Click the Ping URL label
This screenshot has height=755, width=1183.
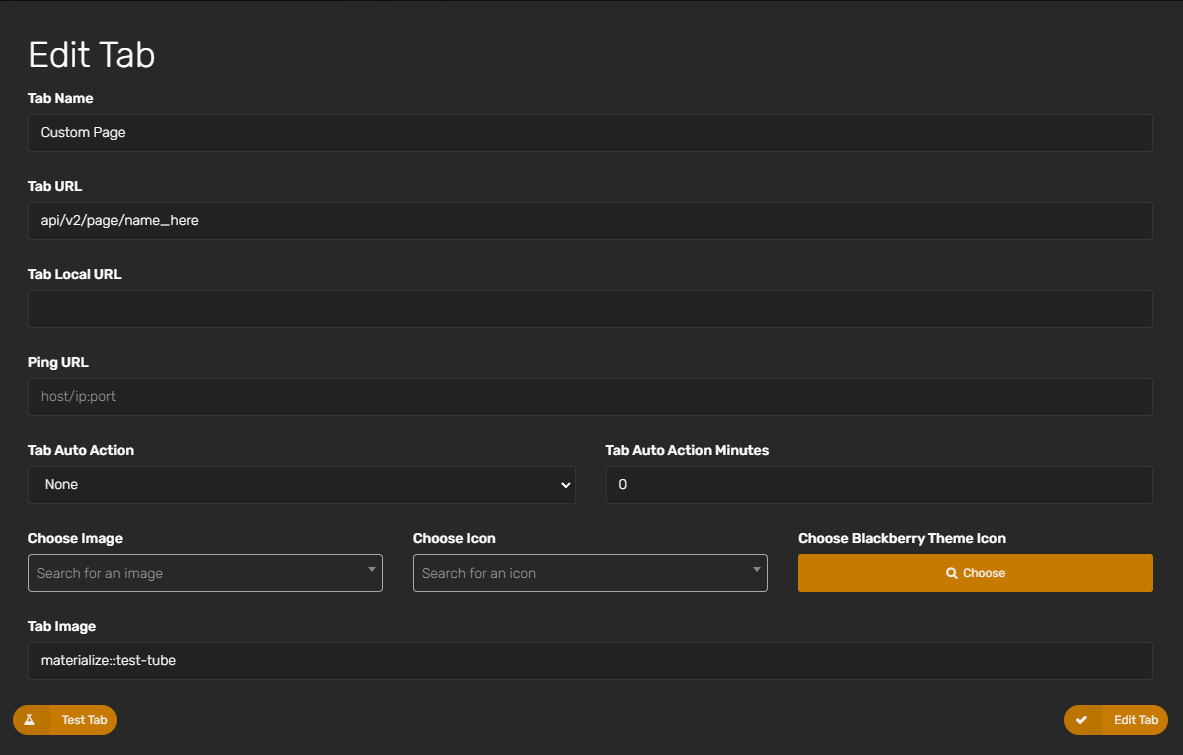[x=58, y=363]
